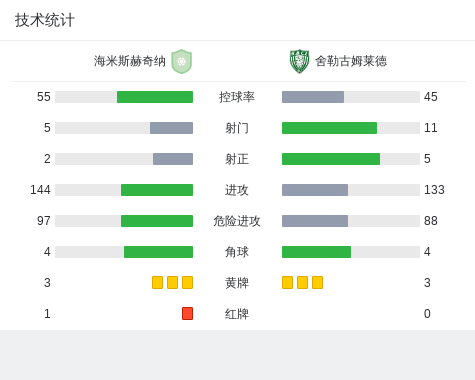Click the 控球率 stat label
This screenshot has height=380, width=475.
237,97
